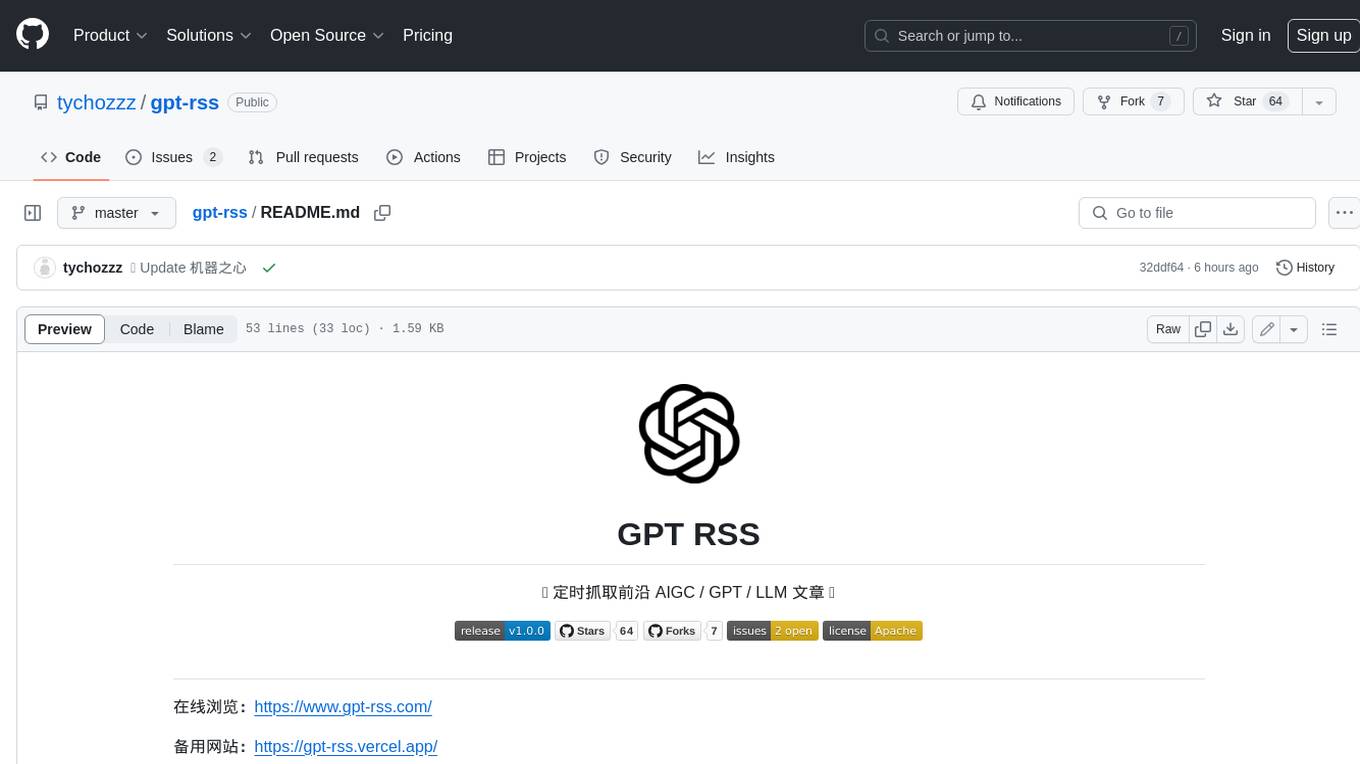Image resolution: width=1360 pixels, height=764 pixels.
Task: Click the license Apache badge
Action: point(872,631)
